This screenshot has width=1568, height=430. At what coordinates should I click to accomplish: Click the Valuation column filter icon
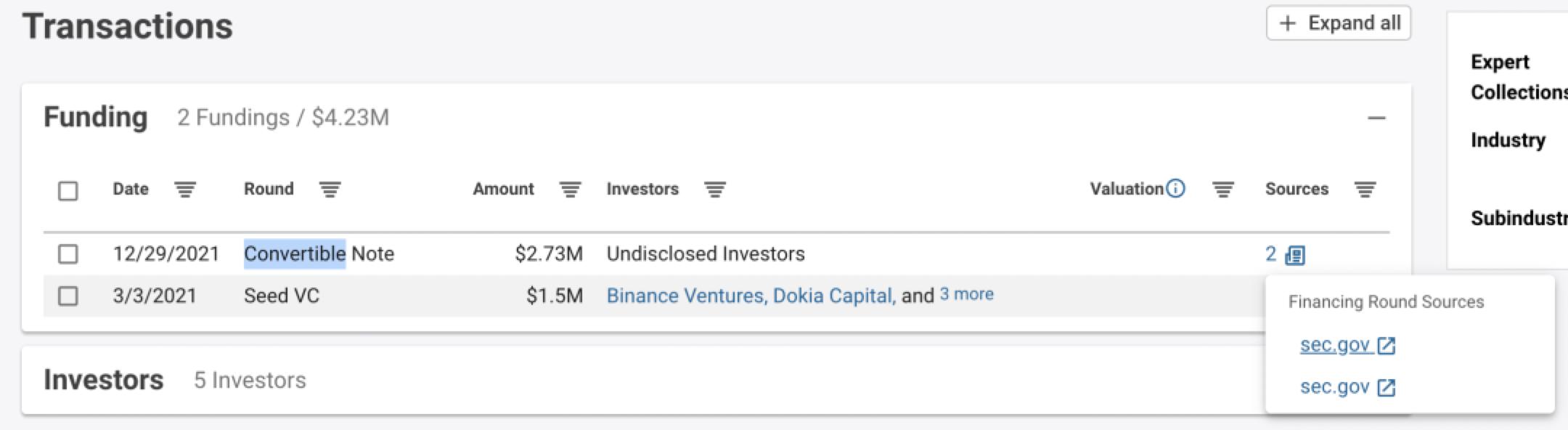1222,190
